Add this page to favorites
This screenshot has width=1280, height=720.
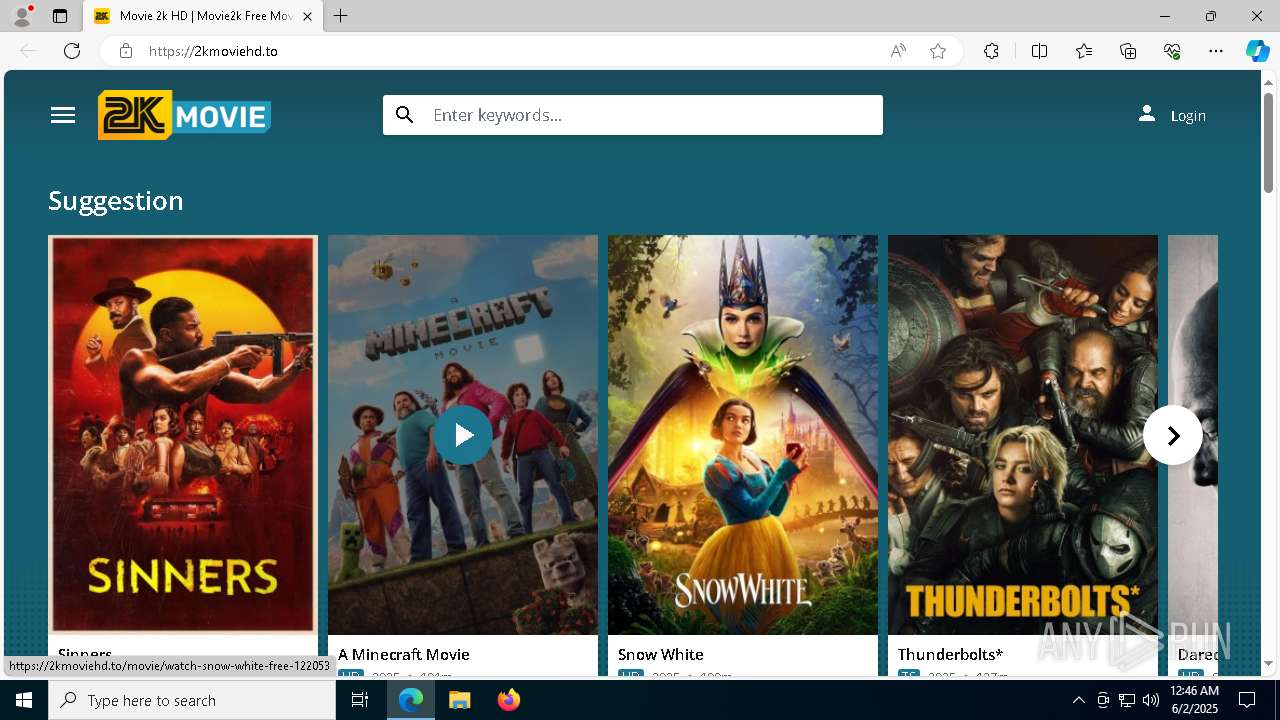click(938, 51)
